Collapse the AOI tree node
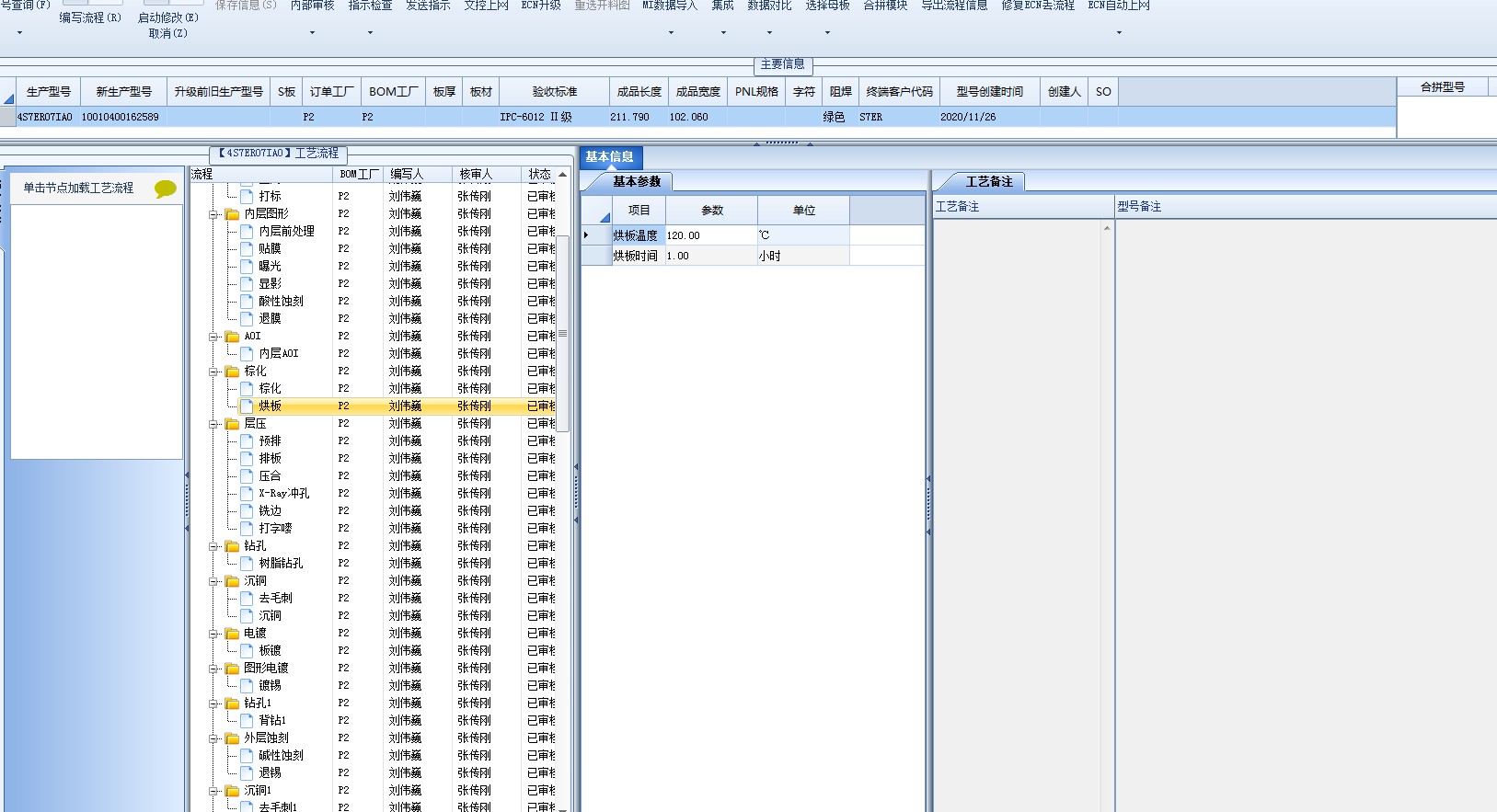1497x812 pixels. (213, 337)
